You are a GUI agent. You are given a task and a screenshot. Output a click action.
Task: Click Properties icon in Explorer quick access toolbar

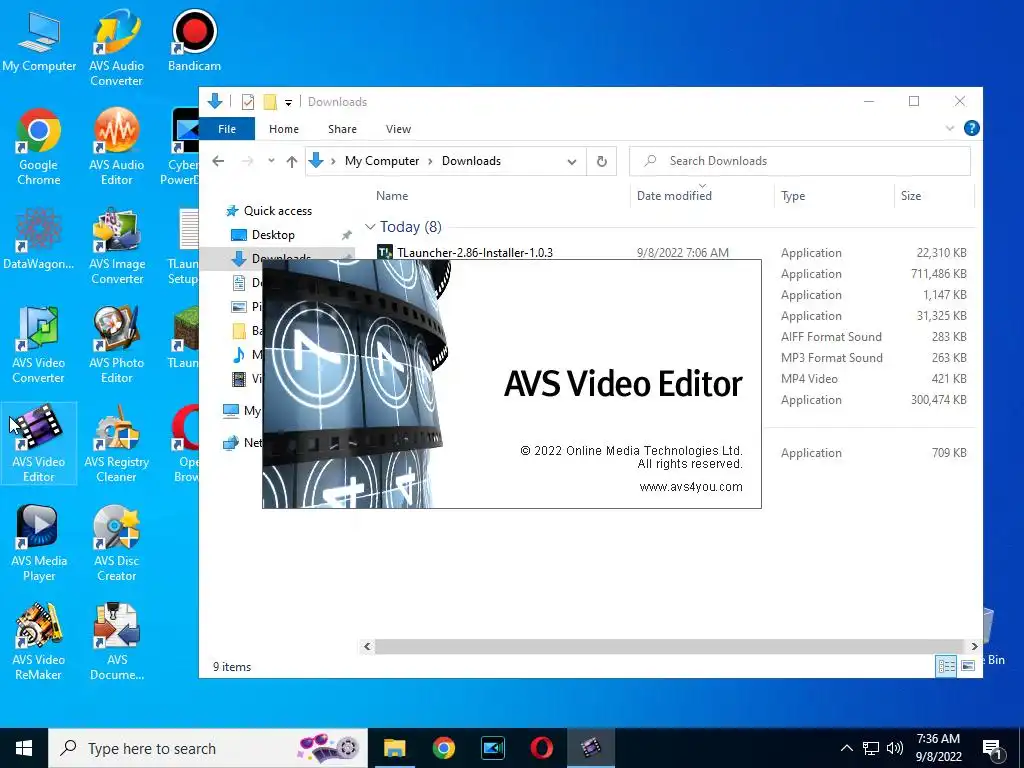click(248, 102)
